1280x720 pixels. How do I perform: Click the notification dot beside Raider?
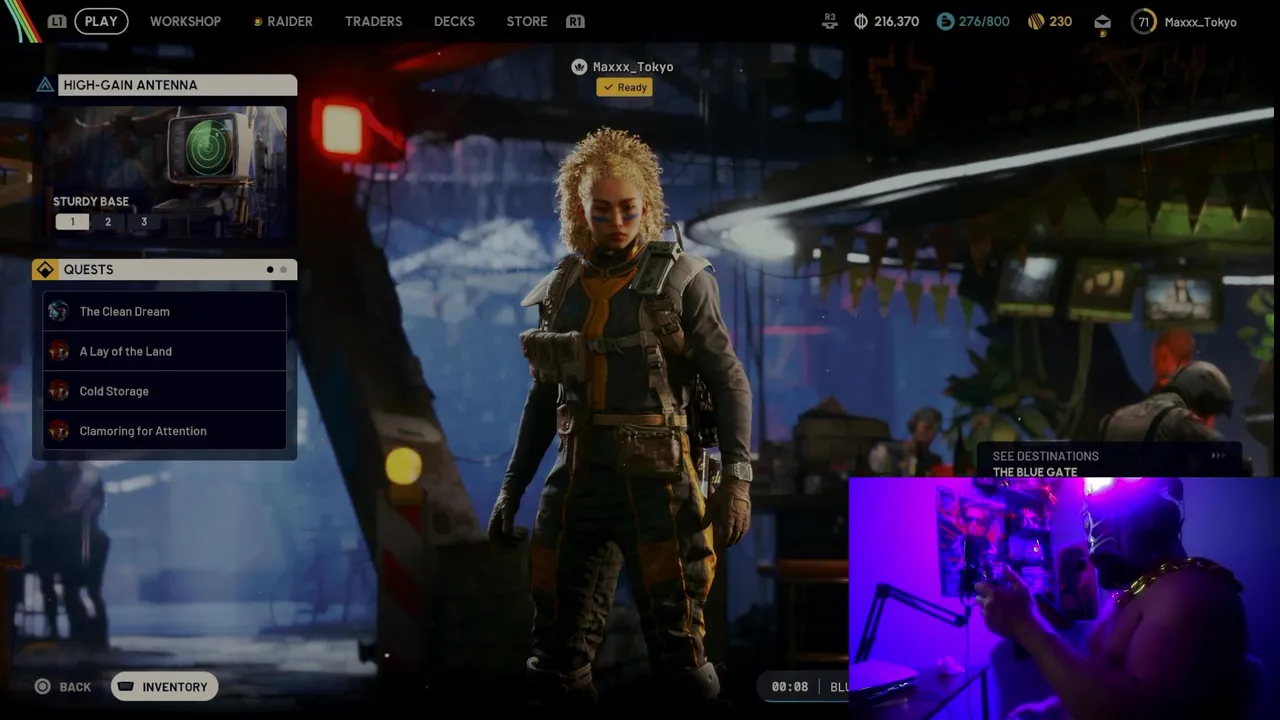[257, 22]
